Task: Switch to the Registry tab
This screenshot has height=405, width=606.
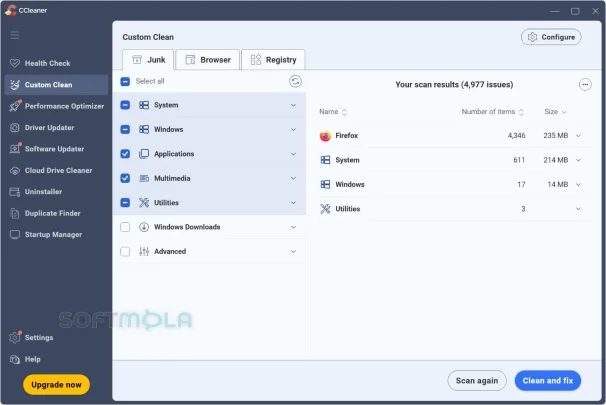Action: tap(273, 60)
